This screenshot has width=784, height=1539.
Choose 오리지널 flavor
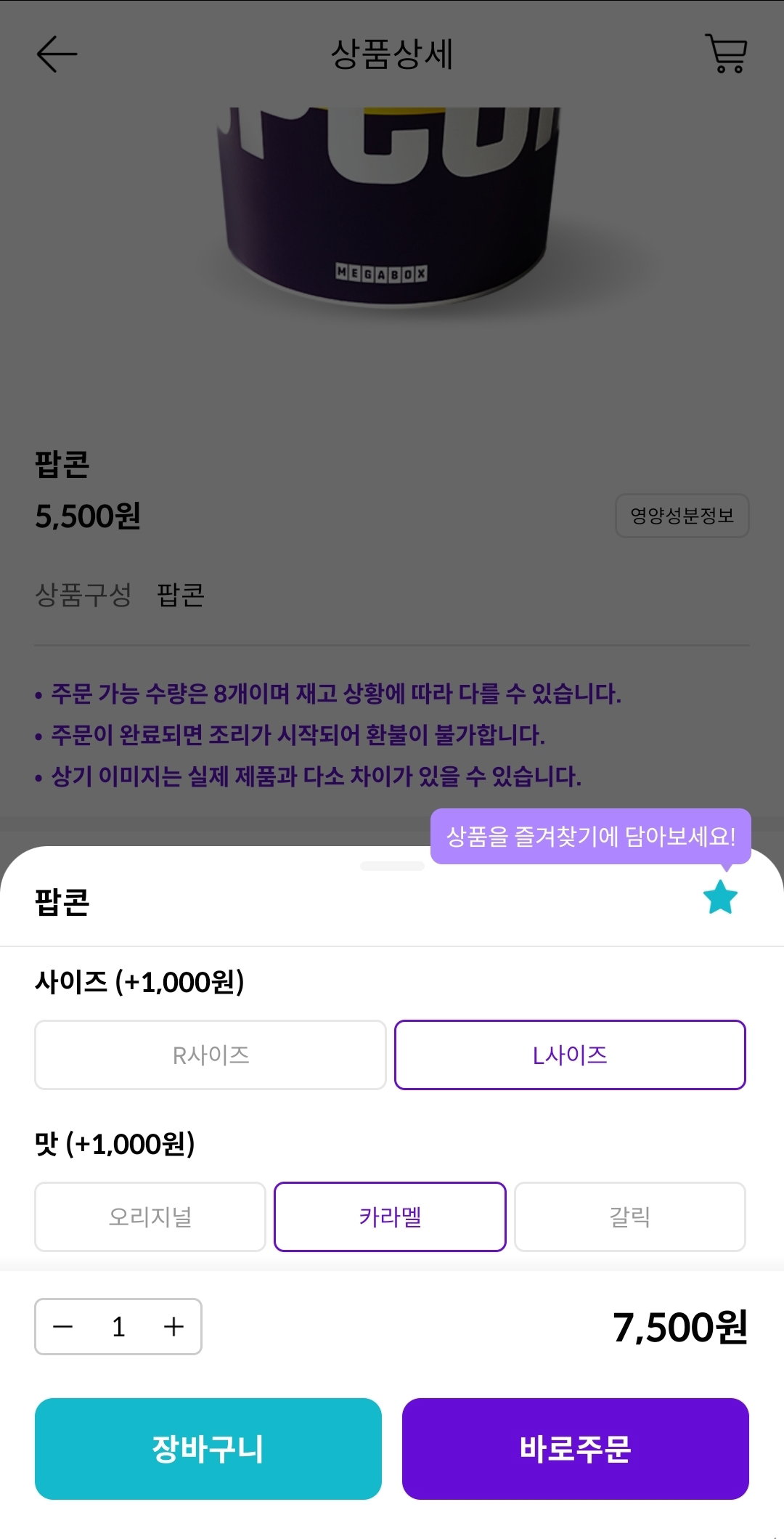(150, 1217)
